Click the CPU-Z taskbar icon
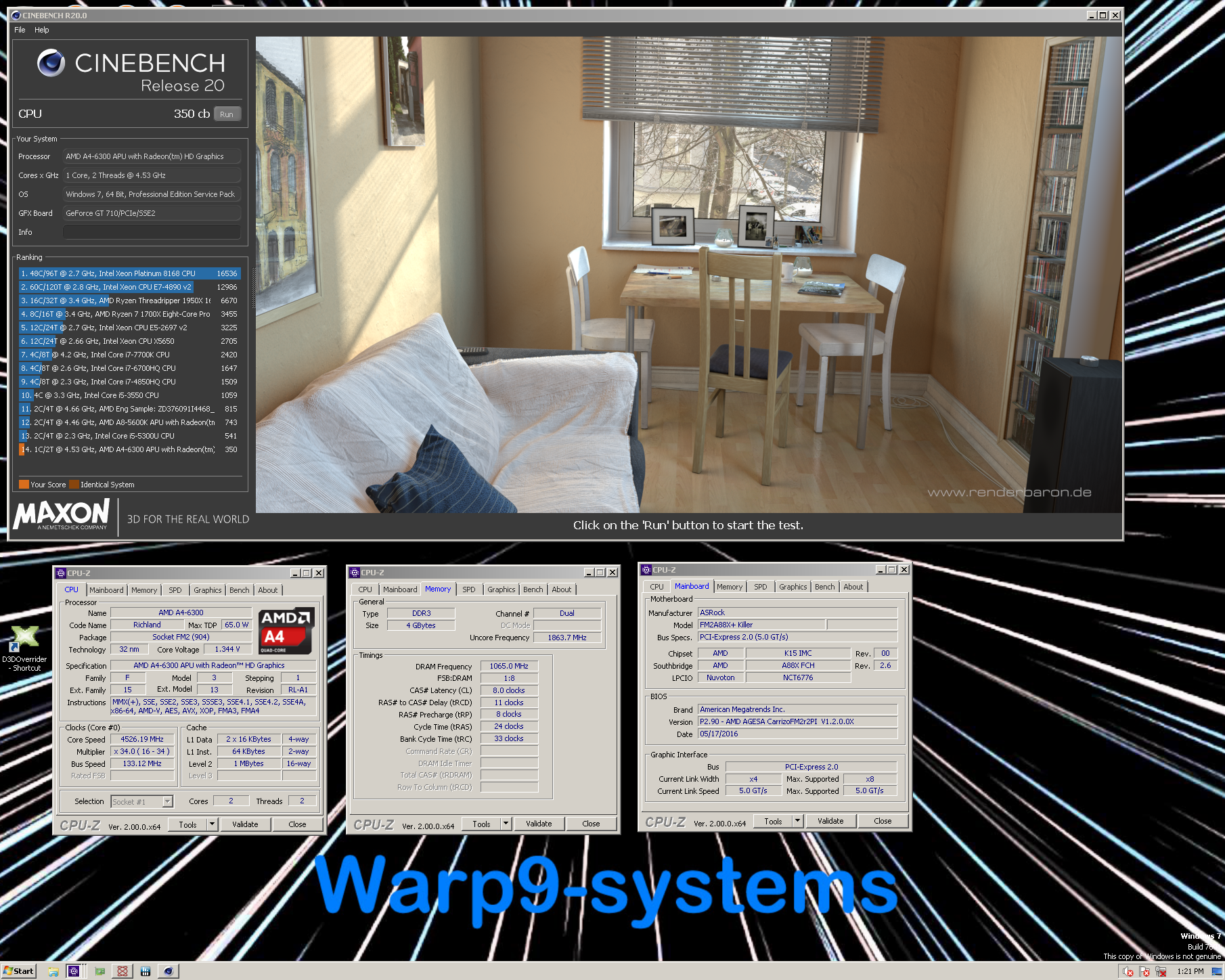 click(x=74, y=971)
